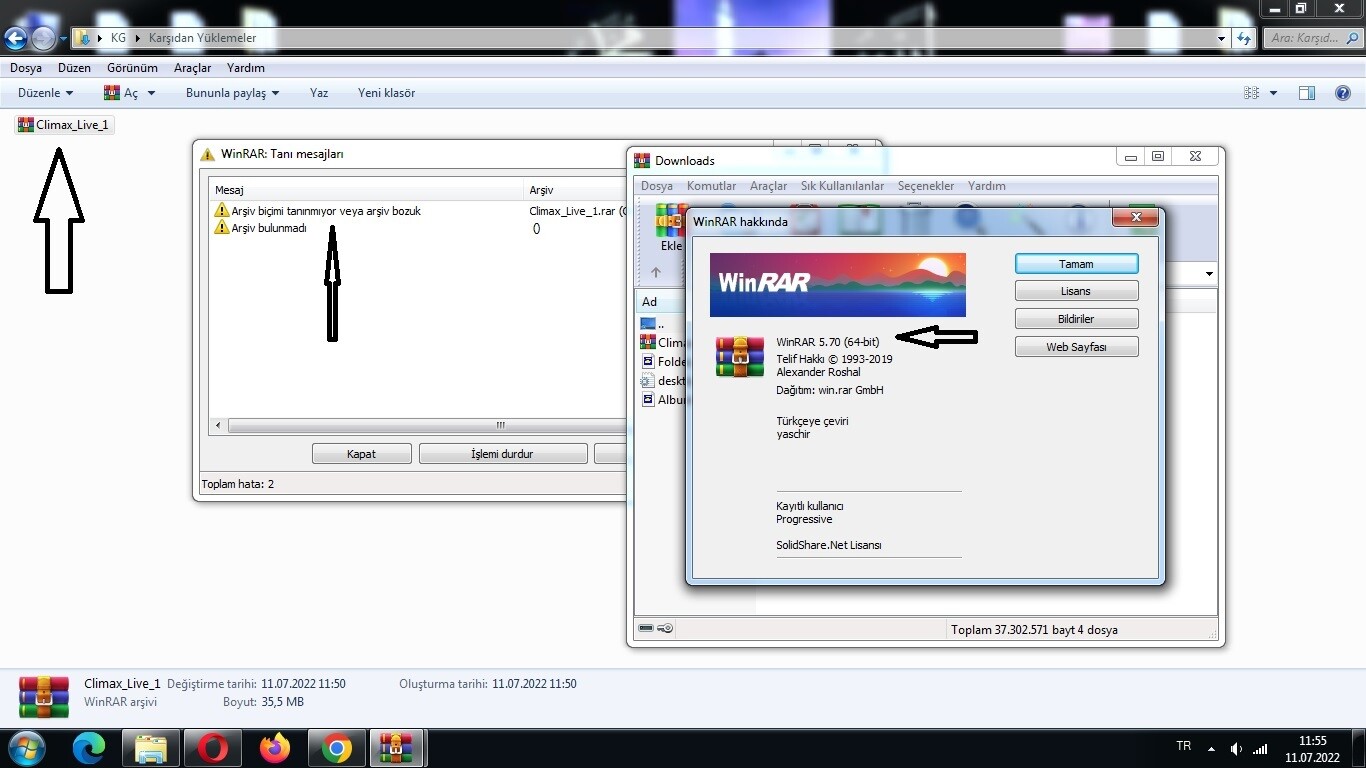The width and height of the screenshot is (1366, 773).
Task: Select the Climax_Live_1 archive file
Action: coord(64,125)
